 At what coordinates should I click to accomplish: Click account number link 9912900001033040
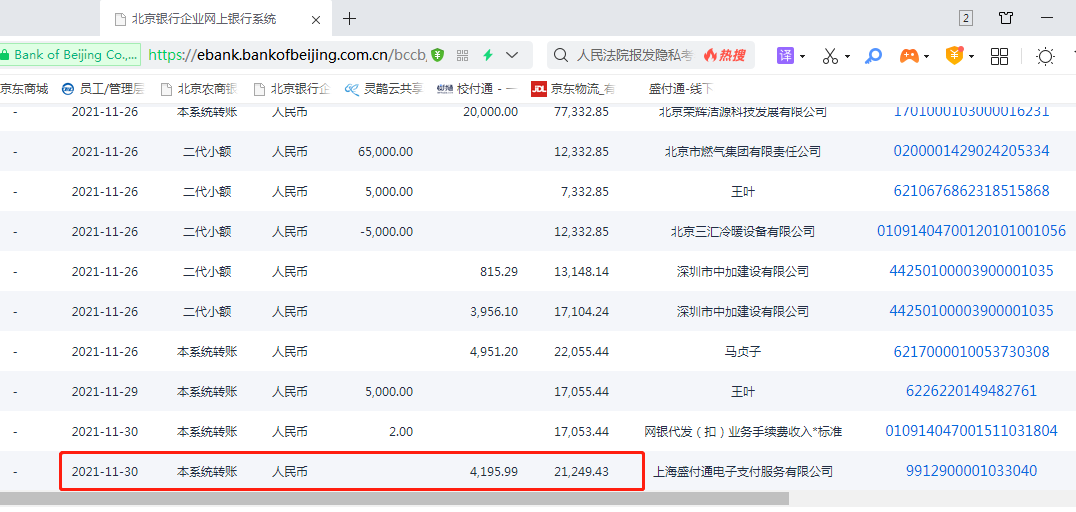(971, 471)
